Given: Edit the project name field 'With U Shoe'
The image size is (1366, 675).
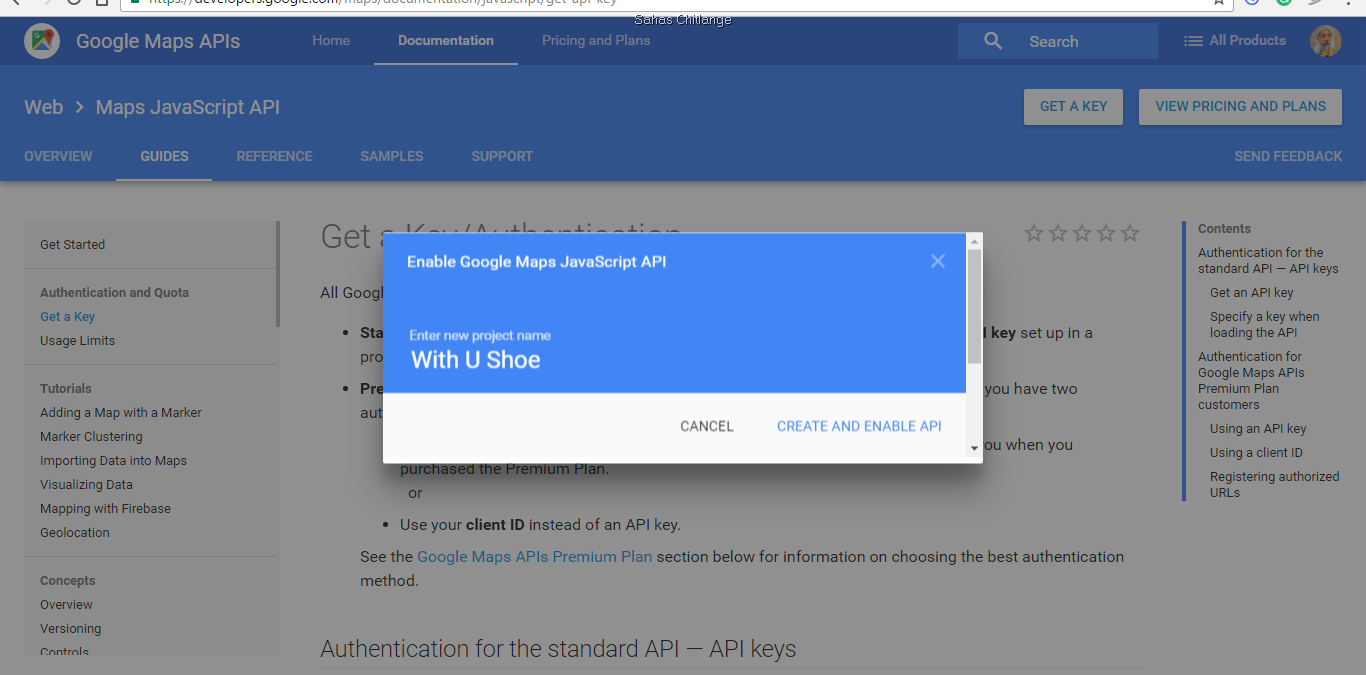Looking at the screenshot, I should pyautogui.click(x=476, y=360).
